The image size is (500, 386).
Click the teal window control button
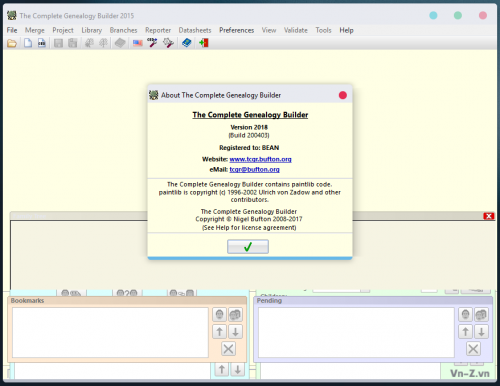(x=433, y=15)
